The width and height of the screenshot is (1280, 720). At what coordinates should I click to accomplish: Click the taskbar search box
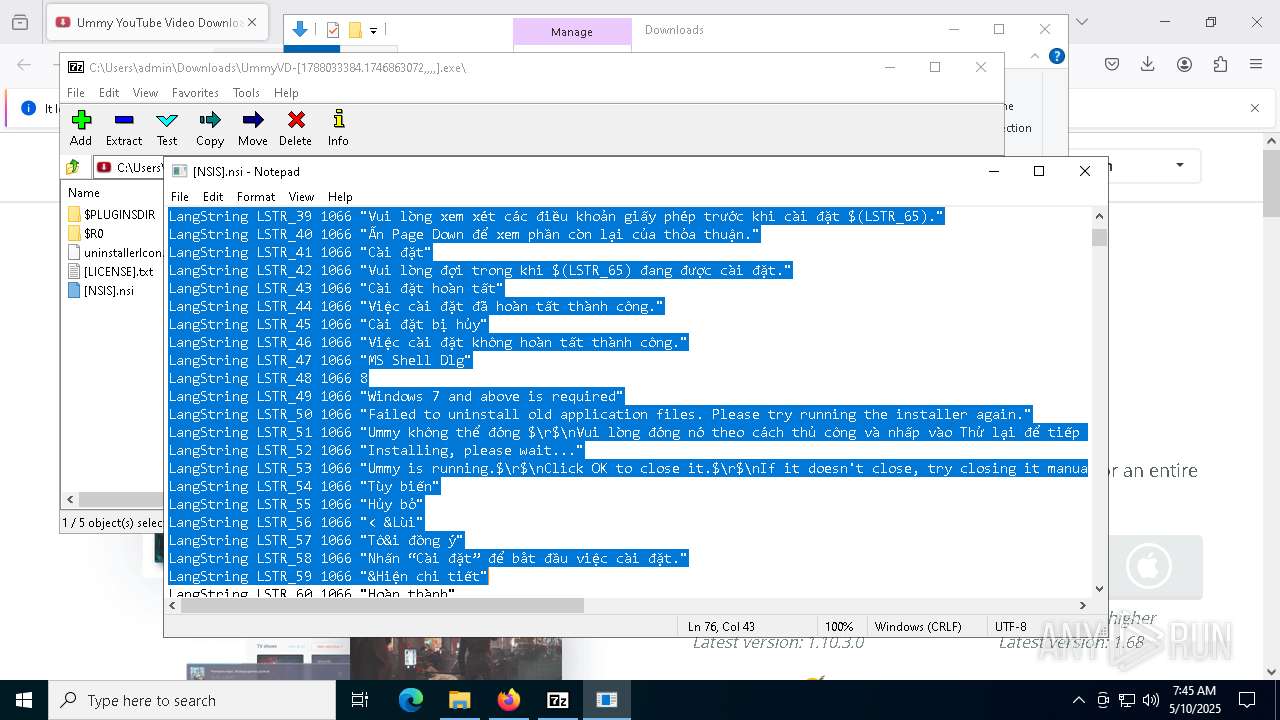192,700
